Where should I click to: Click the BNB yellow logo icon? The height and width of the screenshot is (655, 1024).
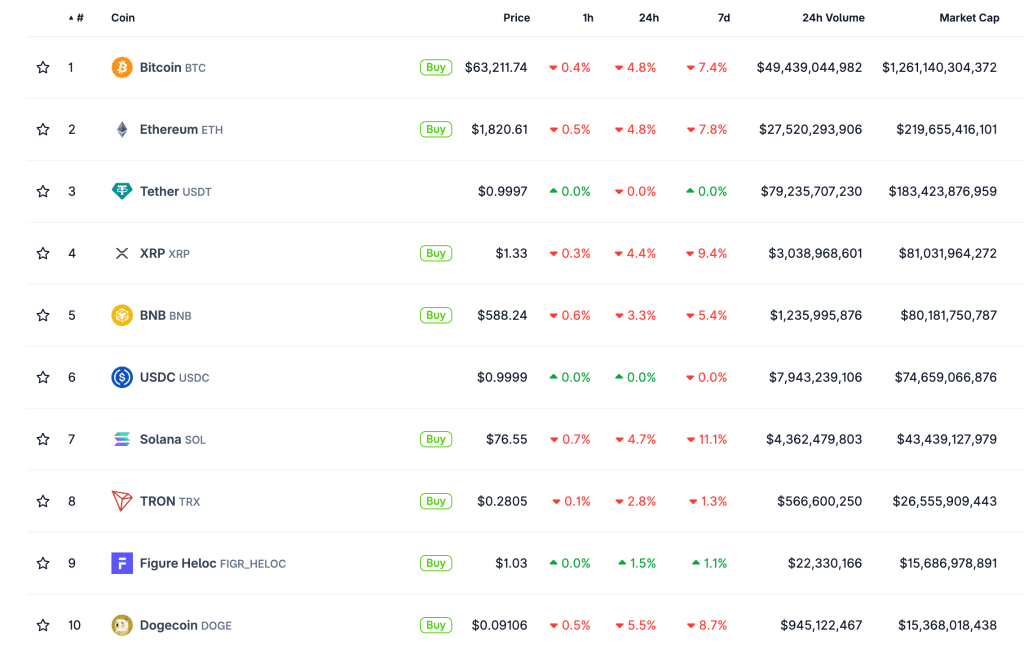[x=121, y=315]
